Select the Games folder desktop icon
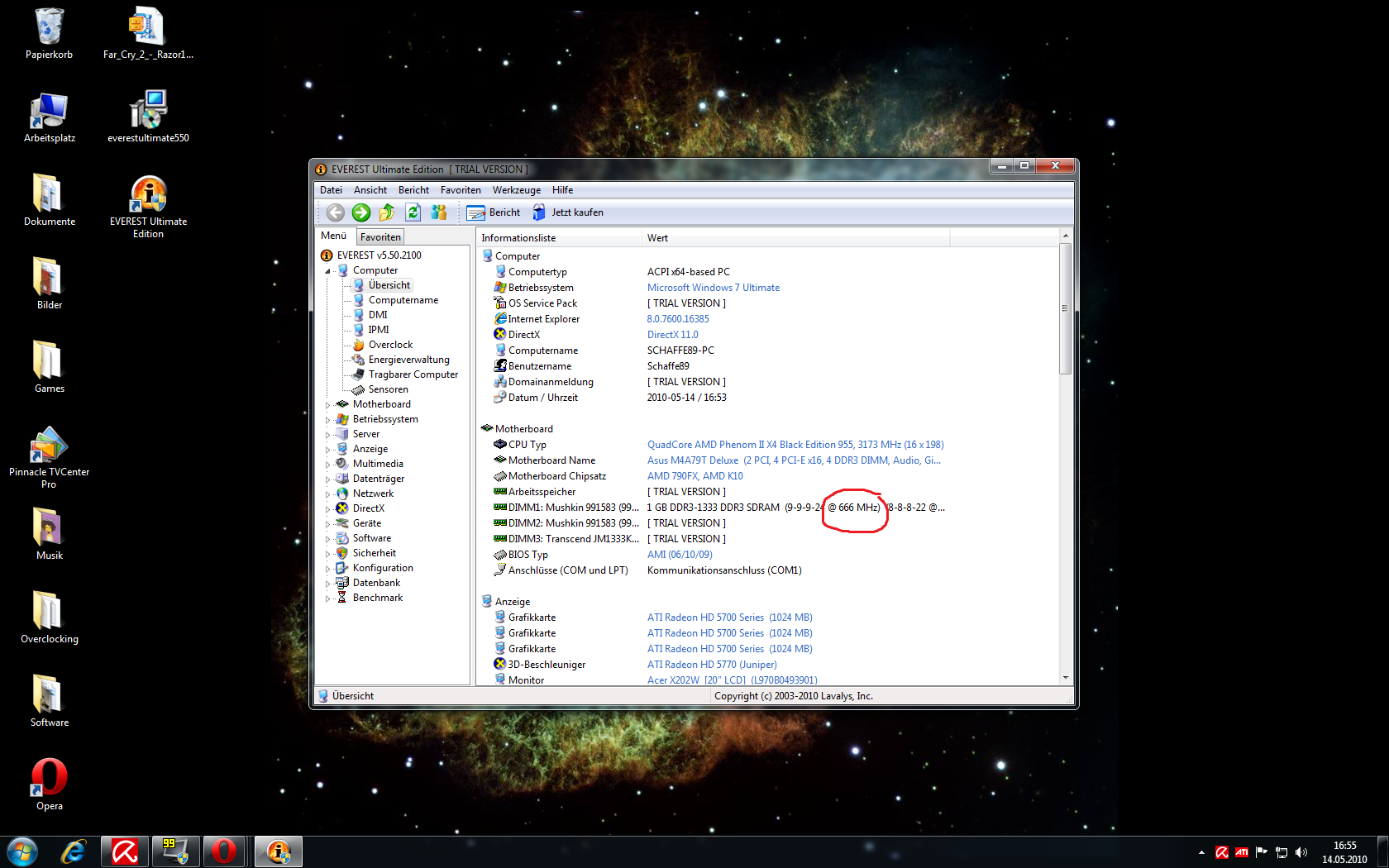The height and width of the screenshot is (868, 1389). (50, 368)
